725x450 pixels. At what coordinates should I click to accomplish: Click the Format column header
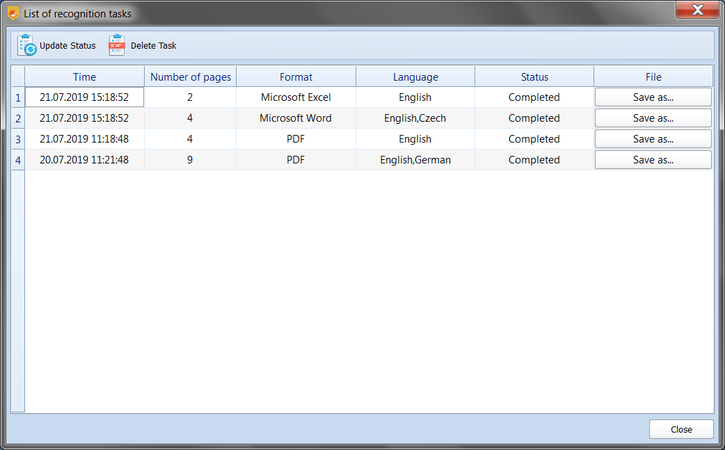295,76
